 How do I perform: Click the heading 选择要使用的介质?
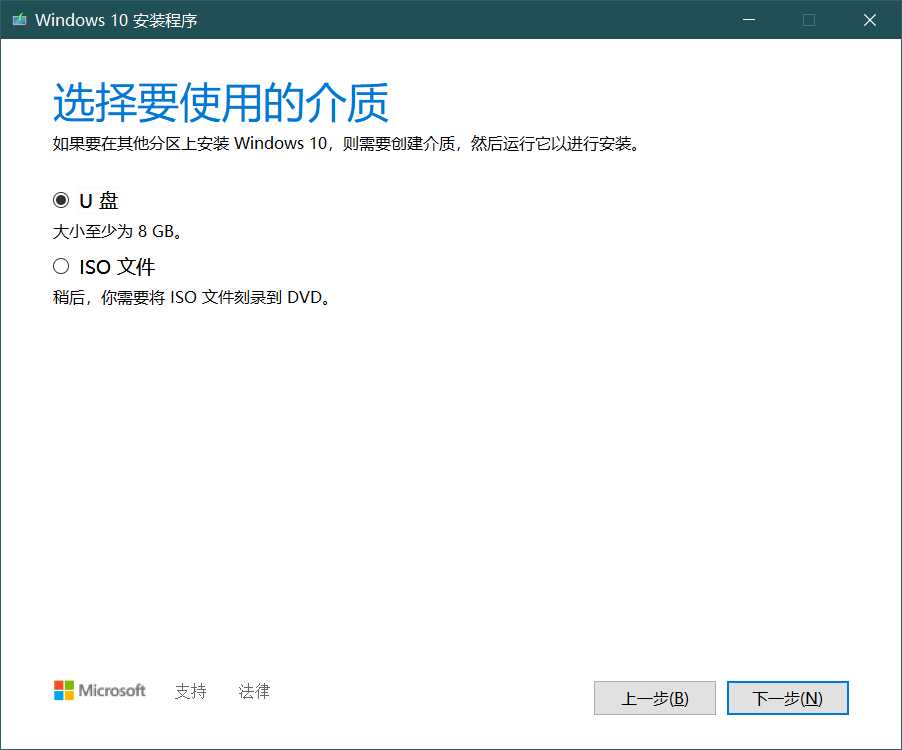click(221, 102)
